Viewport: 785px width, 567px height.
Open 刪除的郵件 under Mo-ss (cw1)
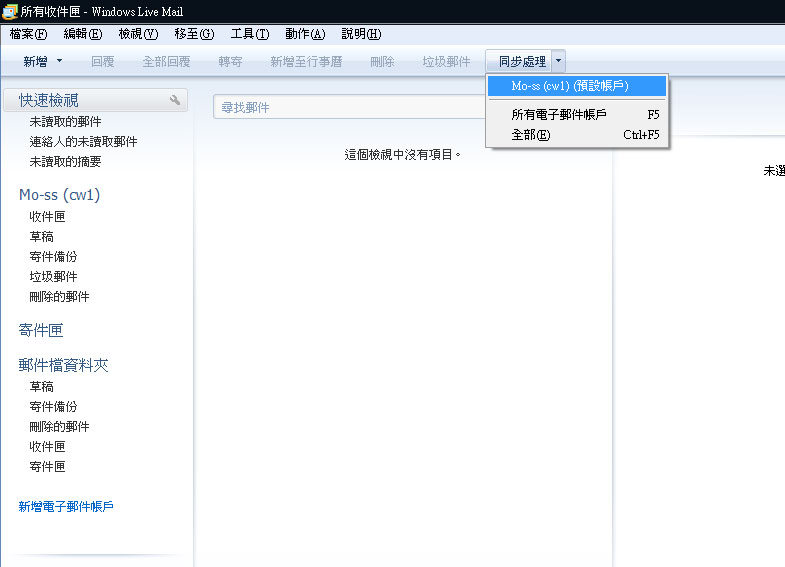(59, 297)
